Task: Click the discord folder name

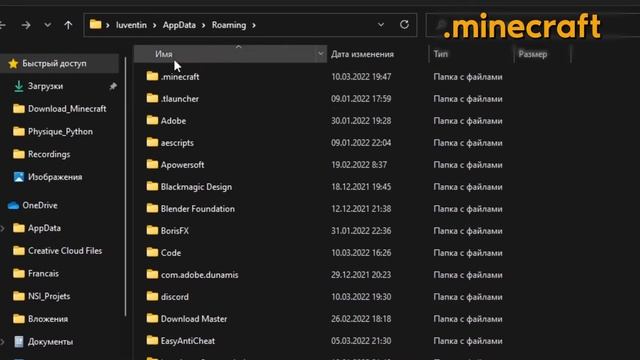Action: click(x=175, y=297)
